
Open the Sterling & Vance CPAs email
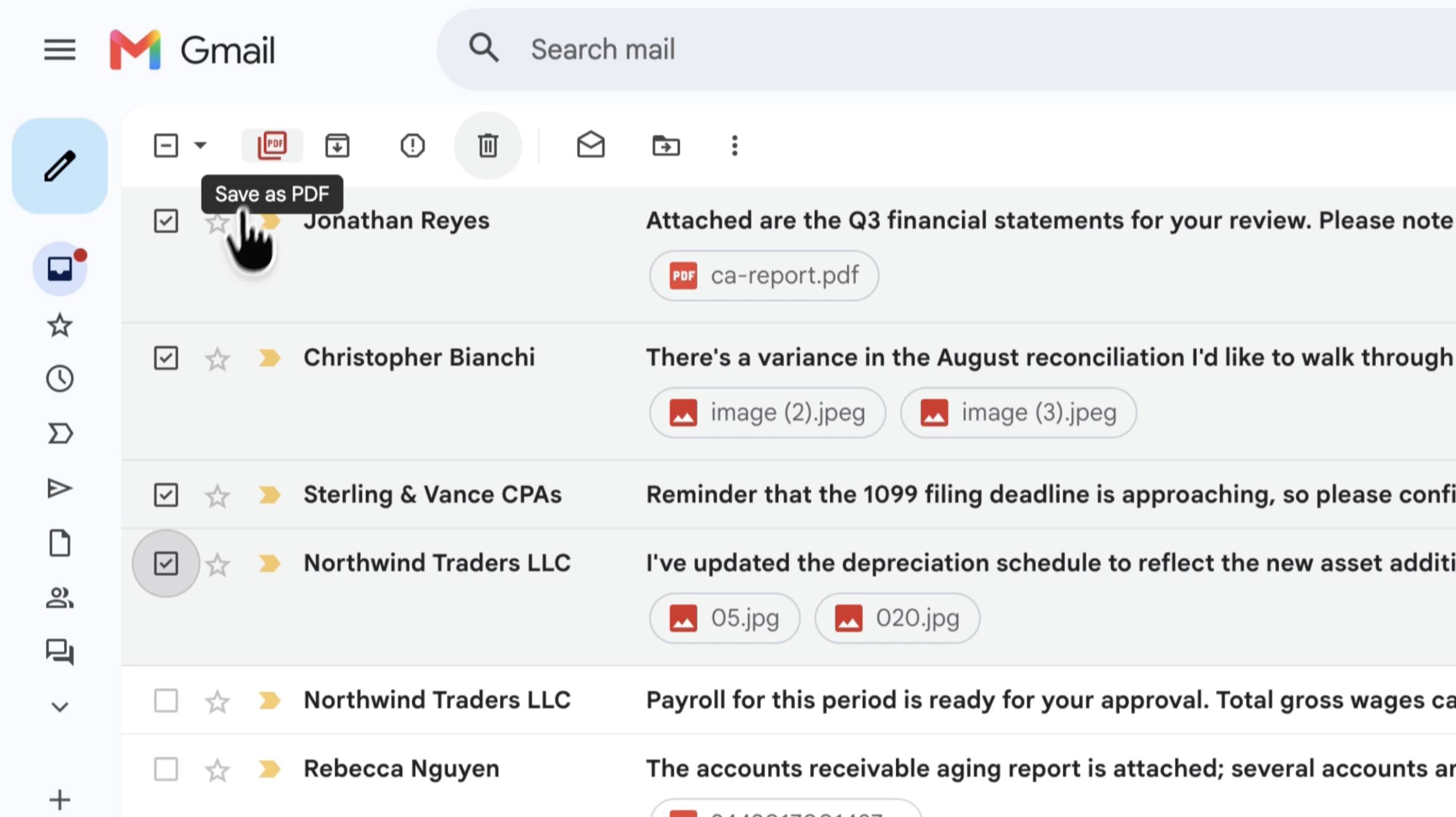tap(432, 495)
